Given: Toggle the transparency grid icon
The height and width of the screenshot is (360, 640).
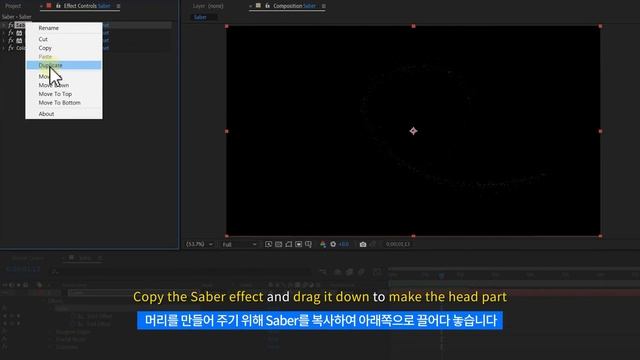Looking at the screenshot, I should point(278,244).
